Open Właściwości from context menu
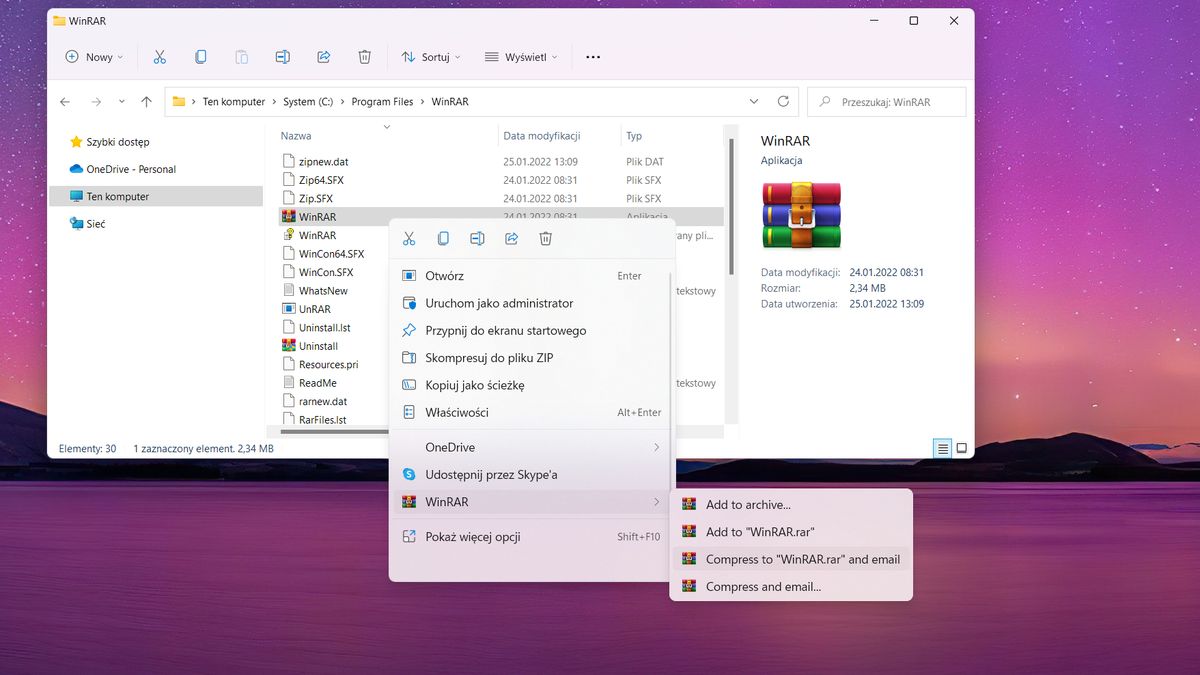Image resolution: width=1200 pixels, height=675 pixels. coord(532,412)
